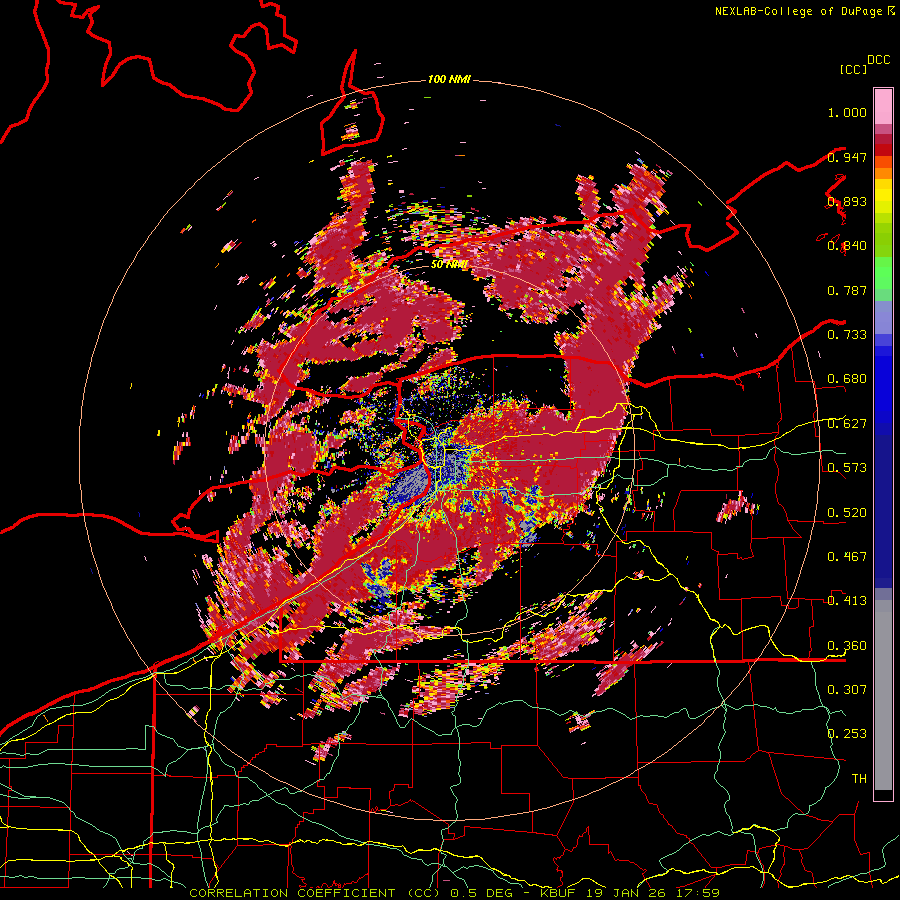Screen dimensions: 900x900
Task: Click the TH threshold label
Action: [x=859, y=778]
